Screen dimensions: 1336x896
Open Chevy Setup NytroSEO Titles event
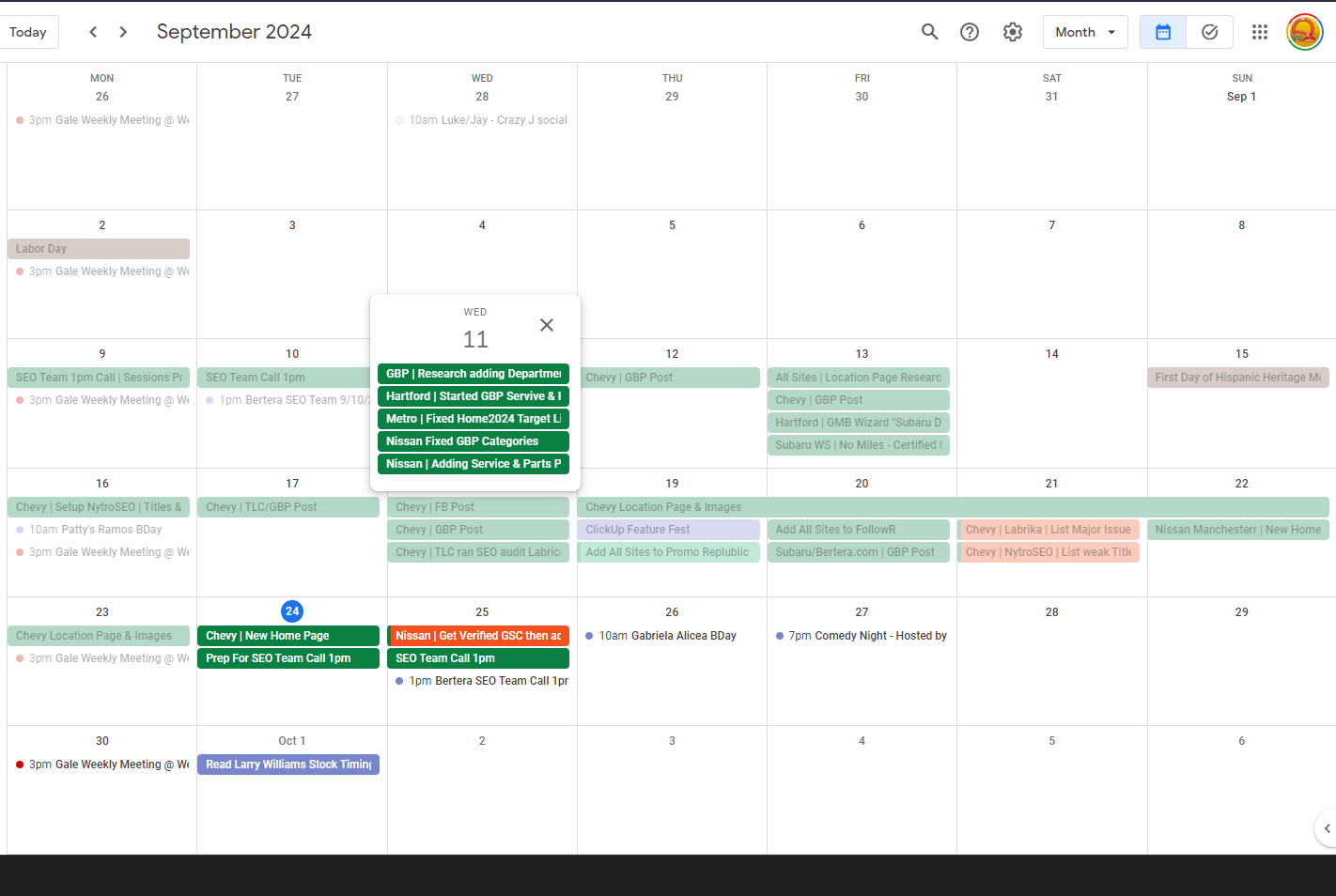99,507
